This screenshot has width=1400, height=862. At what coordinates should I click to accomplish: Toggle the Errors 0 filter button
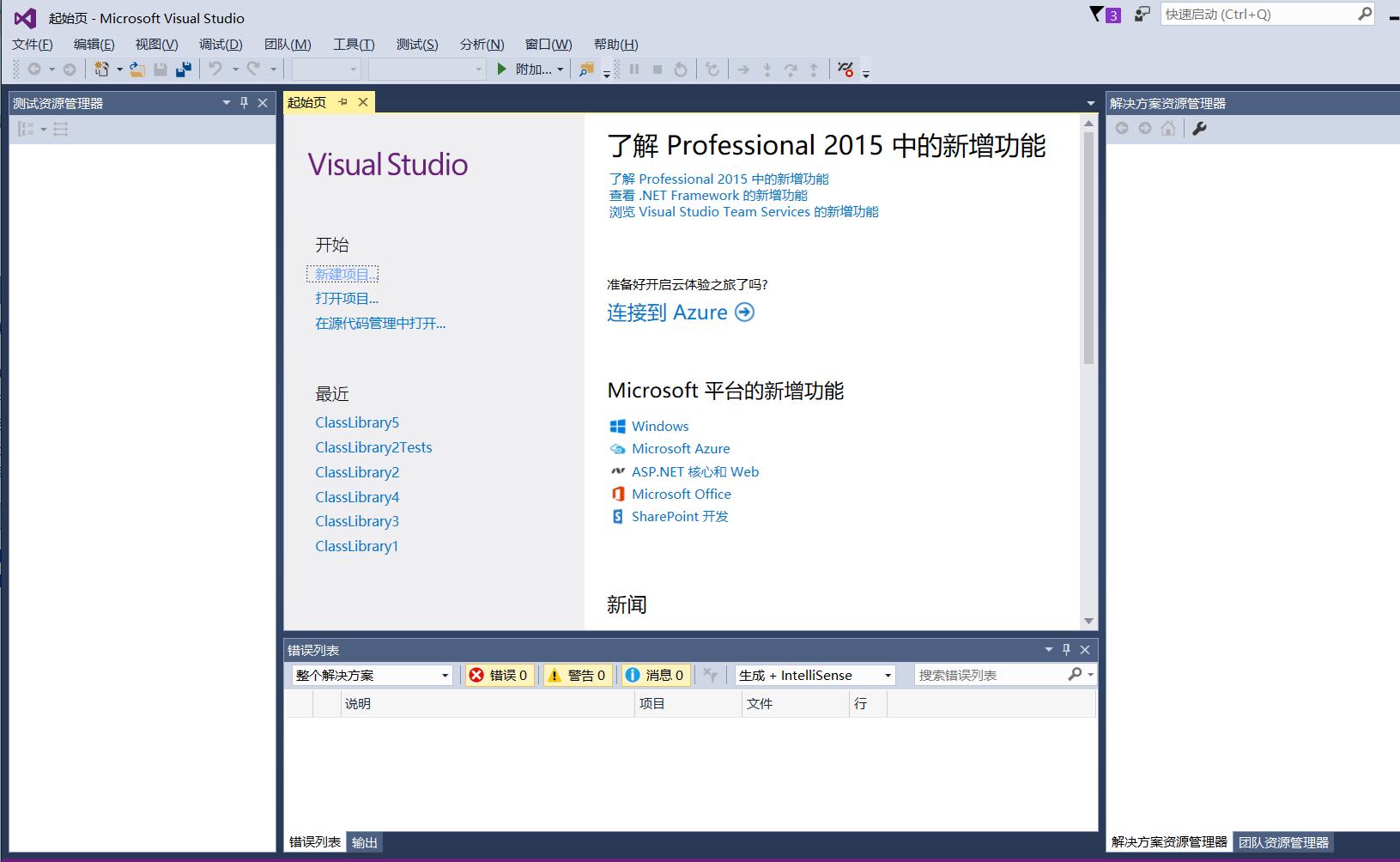500,676
